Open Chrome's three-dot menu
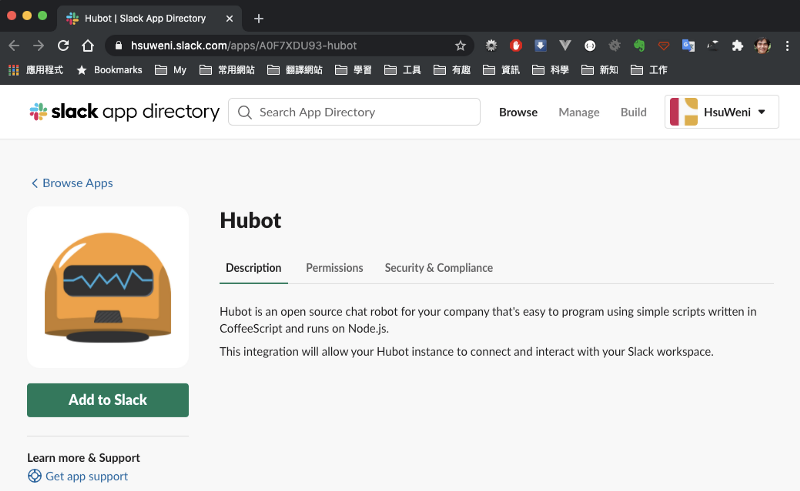The height and width of the screenshot is (491, 800). [x=787, y=46]
